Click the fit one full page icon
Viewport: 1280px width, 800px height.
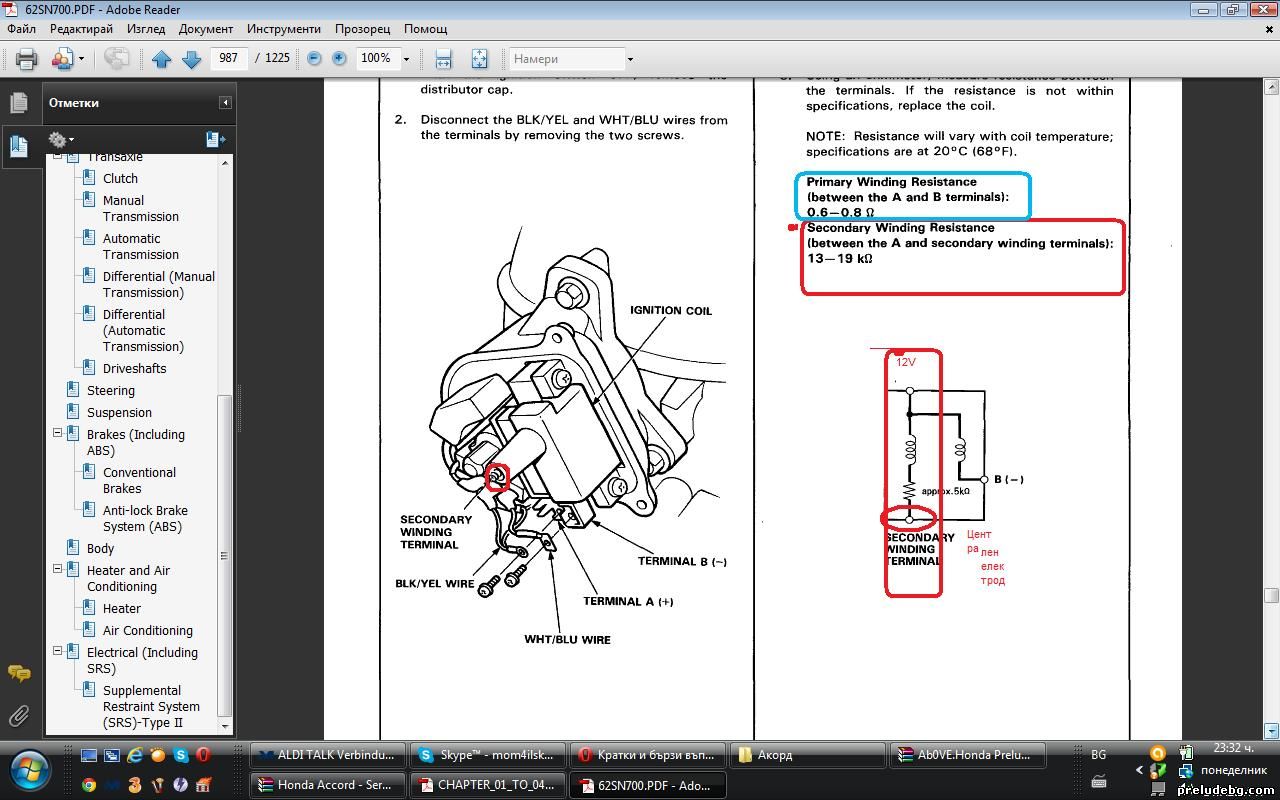[x=479, y=59]
